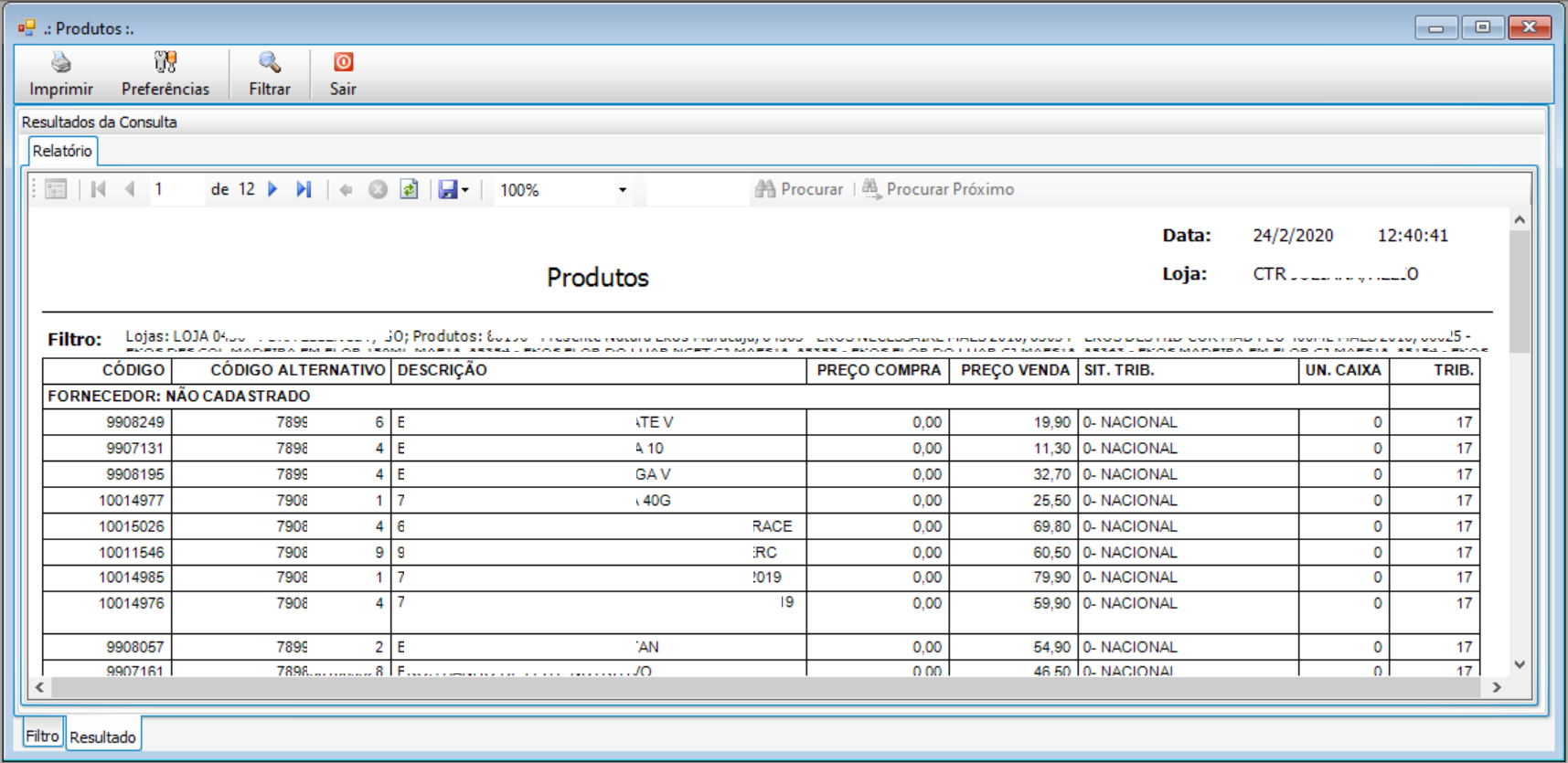
Task: Click the export save disk icon
Action: tap(447, 189)
